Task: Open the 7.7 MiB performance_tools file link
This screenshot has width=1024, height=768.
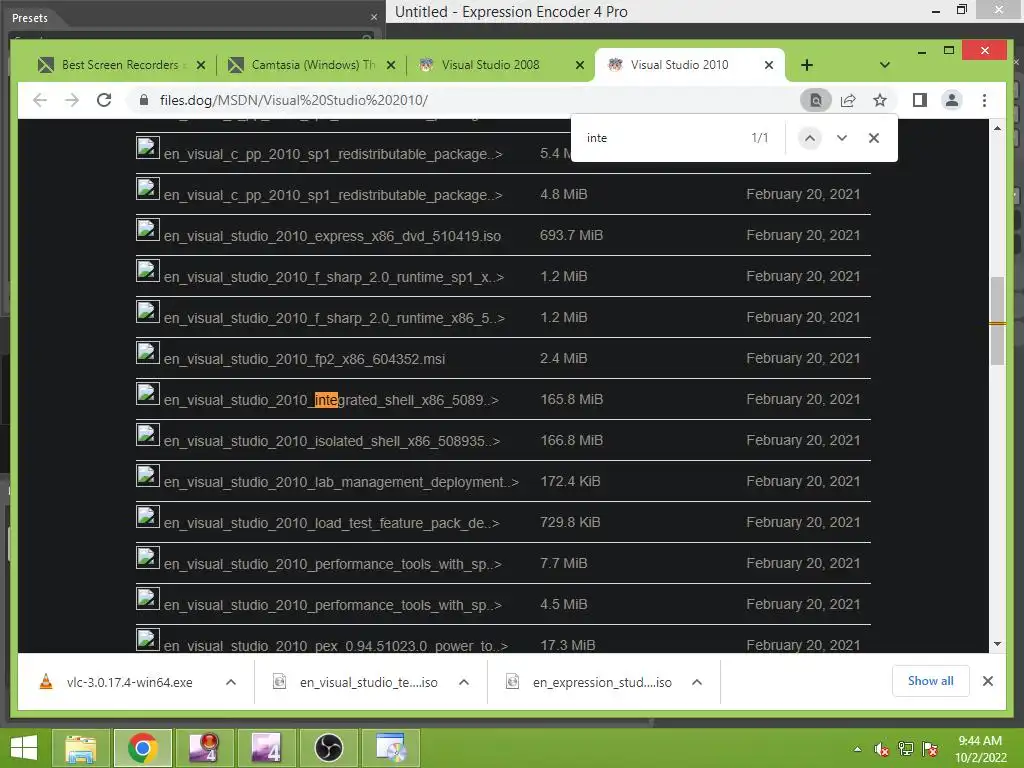Action: tap(332, 564)
